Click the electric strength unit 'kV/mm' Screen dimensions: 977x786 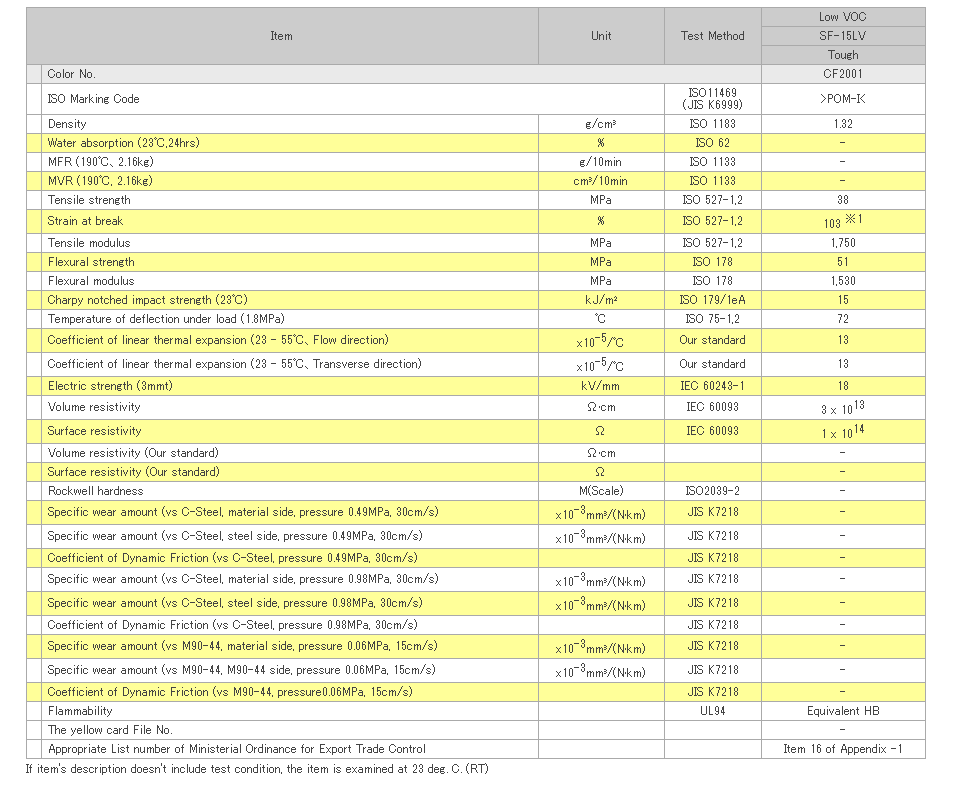(x=601, y=386)
